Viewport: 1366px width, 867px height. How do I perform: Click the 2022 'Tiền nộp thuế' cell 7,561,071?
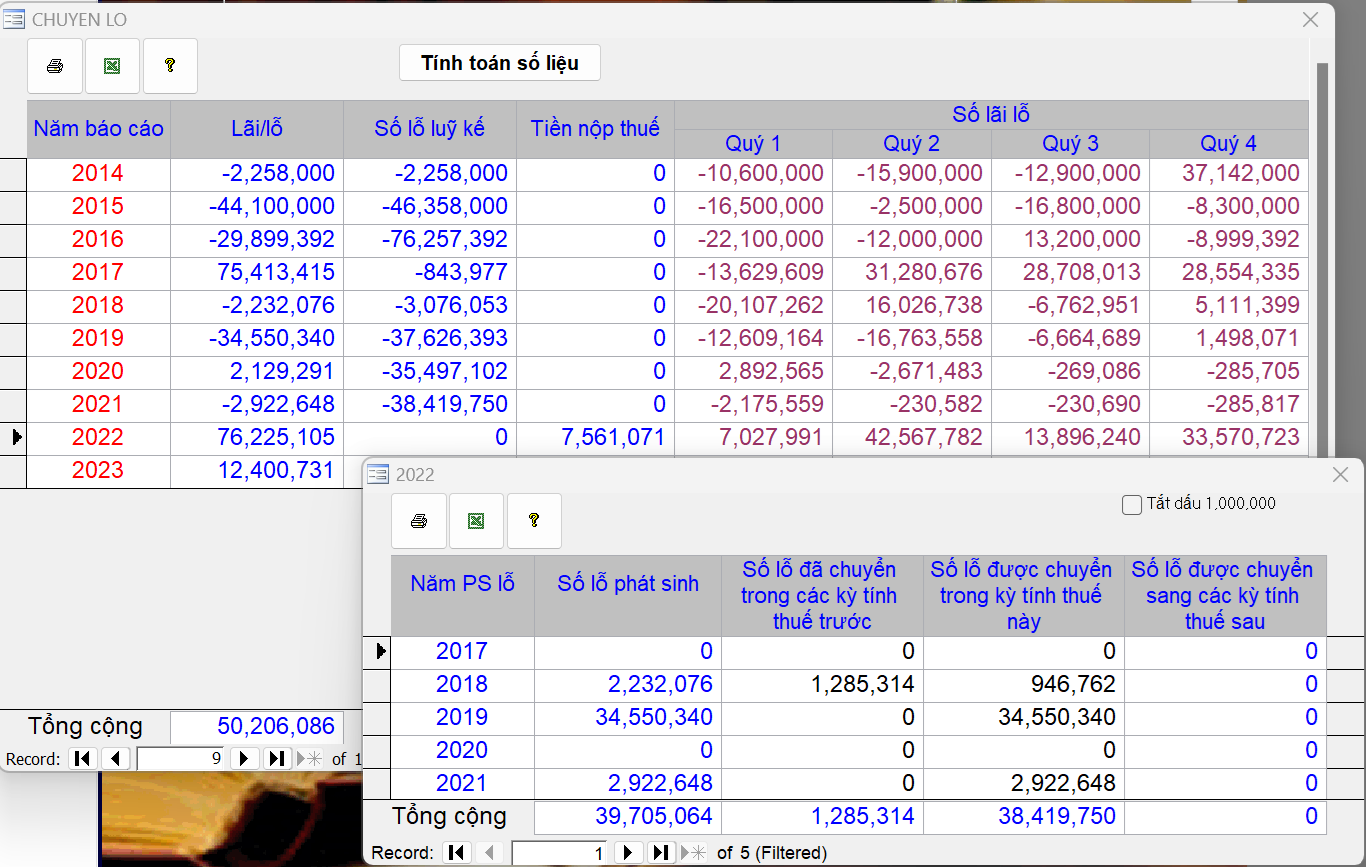point(595,438)
